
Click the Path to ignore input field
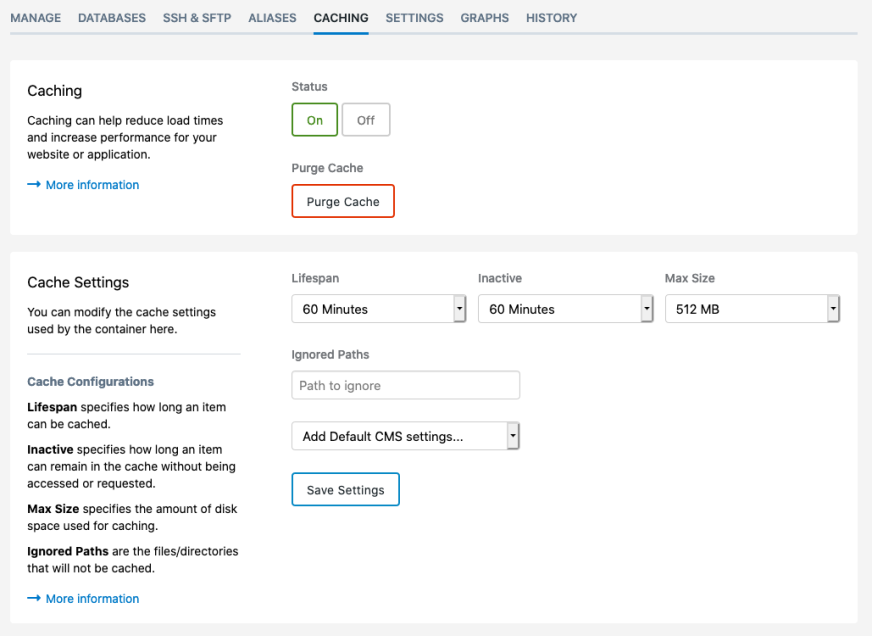(405, 385)
